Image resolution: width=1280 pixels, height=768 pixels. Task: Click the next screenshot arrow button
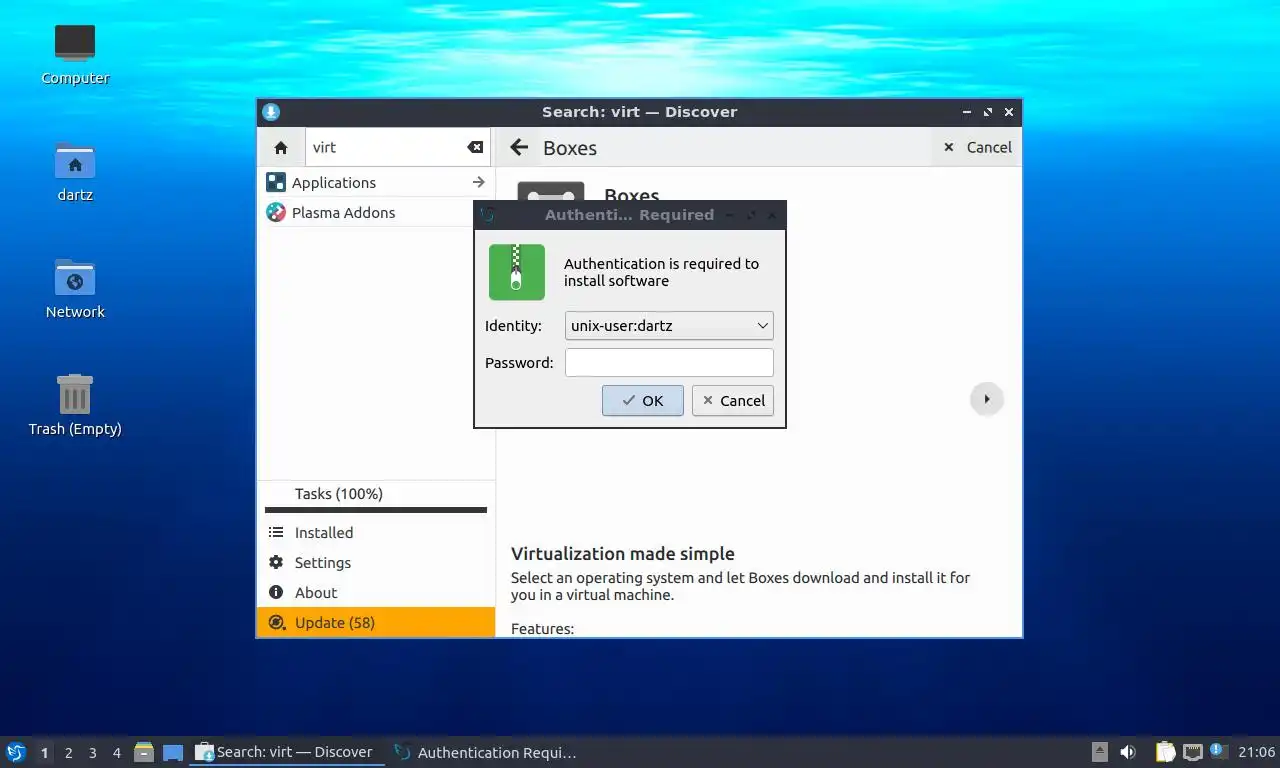point(987,399)
